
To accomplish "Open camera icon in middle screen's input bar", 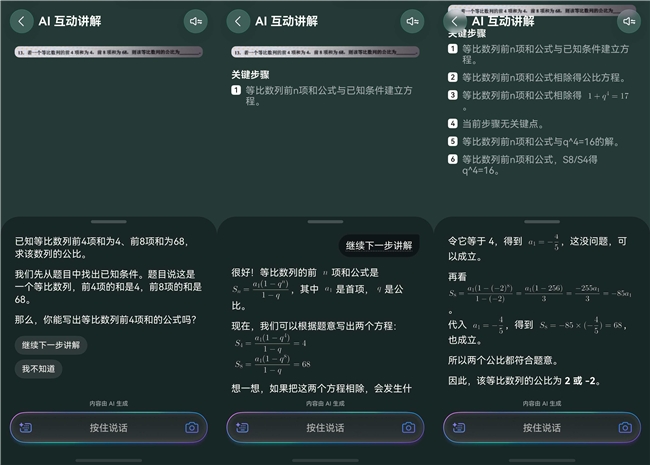I will click(408, 427).
